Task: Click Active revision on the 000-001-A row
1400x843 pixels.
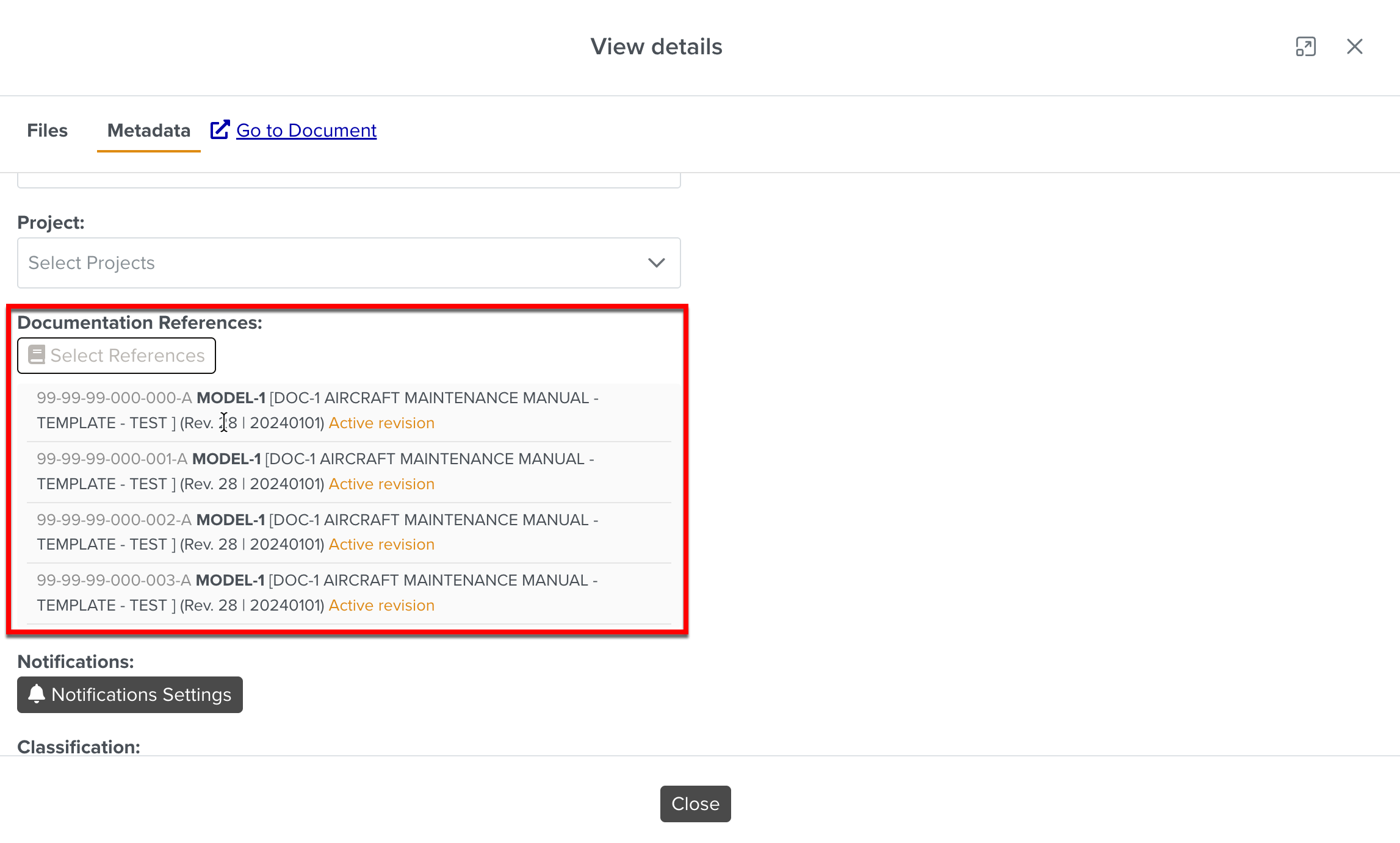Action: click(381, 484)
